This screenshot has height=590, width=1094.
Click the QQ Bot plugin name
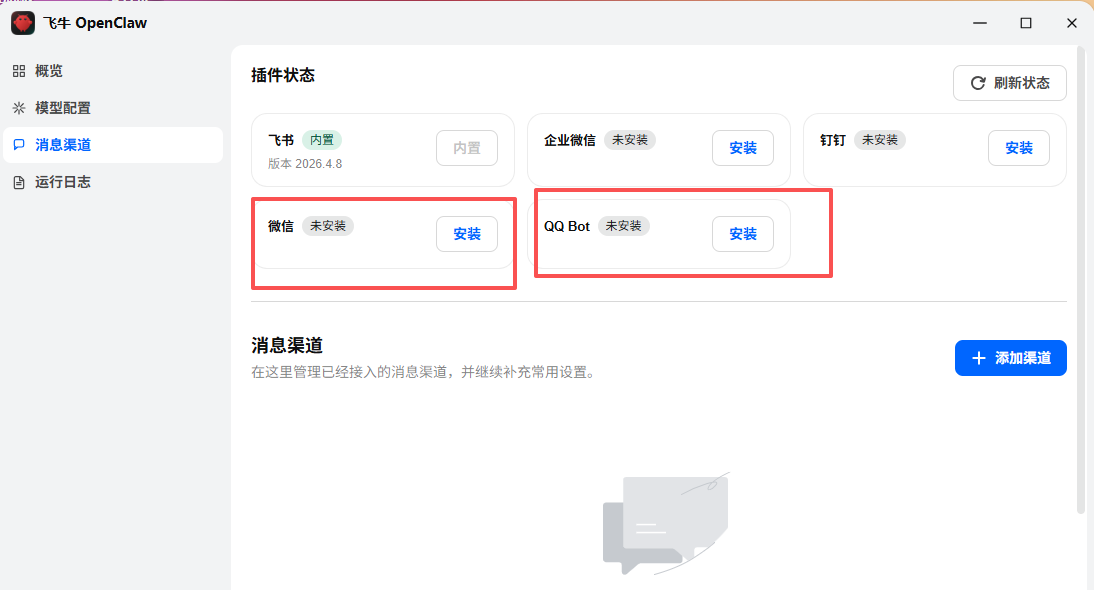click(567, 226)
